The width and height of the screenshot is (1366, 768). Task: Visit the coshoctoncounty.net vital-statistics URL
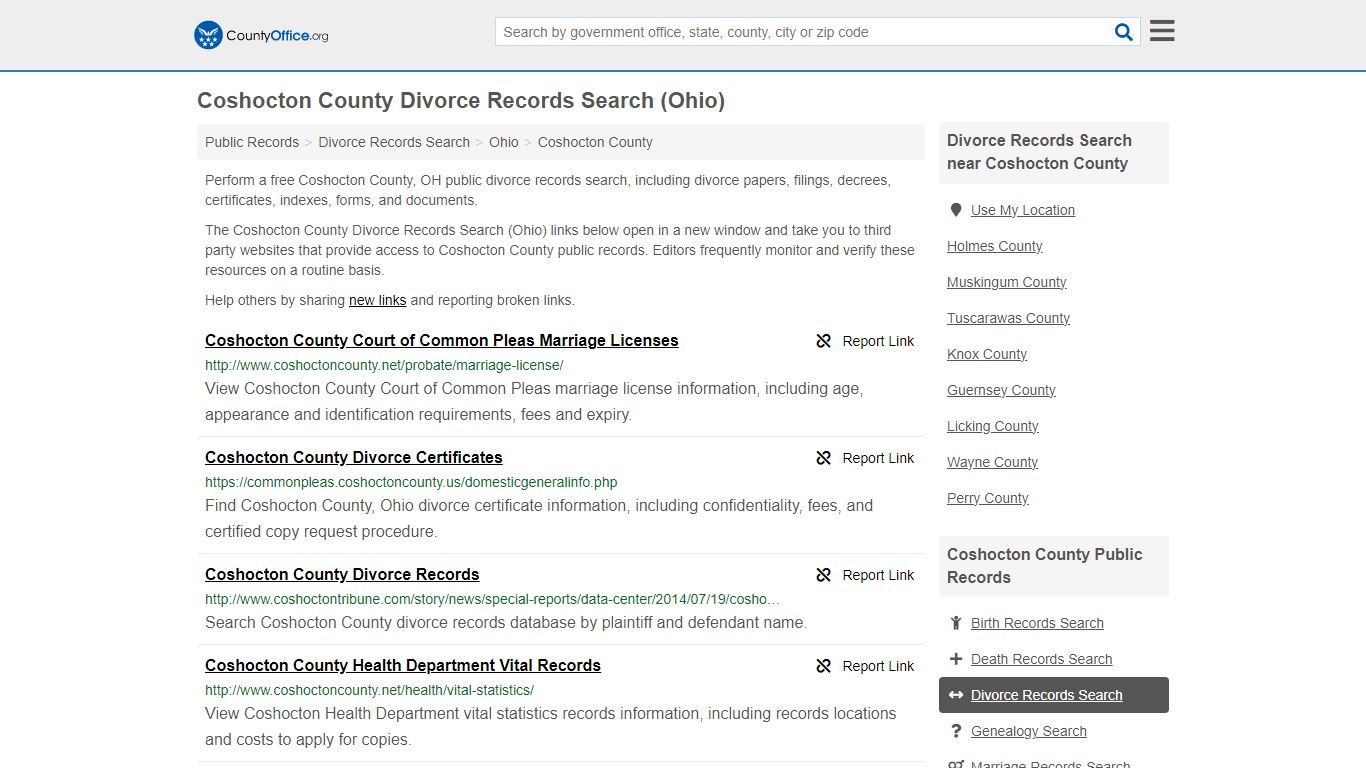tap(369, 690)
